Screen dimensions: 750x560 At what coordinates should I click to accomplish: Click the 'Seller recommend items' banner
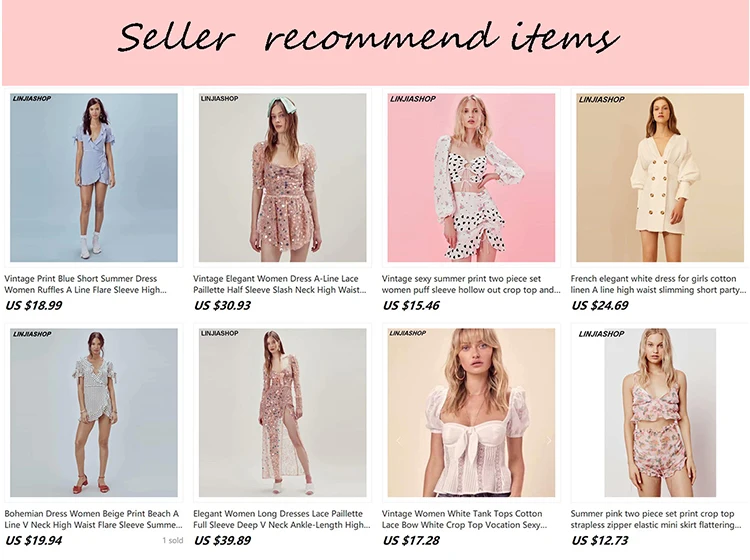[375, 43]
